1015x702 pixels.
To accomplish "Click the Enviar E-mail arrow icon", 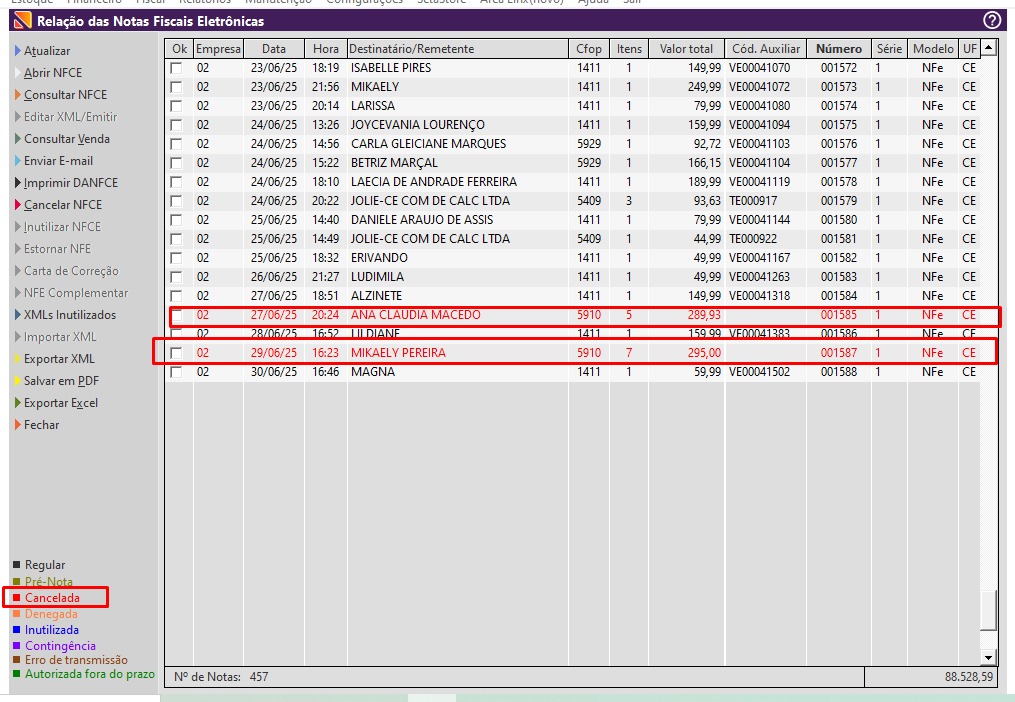I will click(17, 161).
